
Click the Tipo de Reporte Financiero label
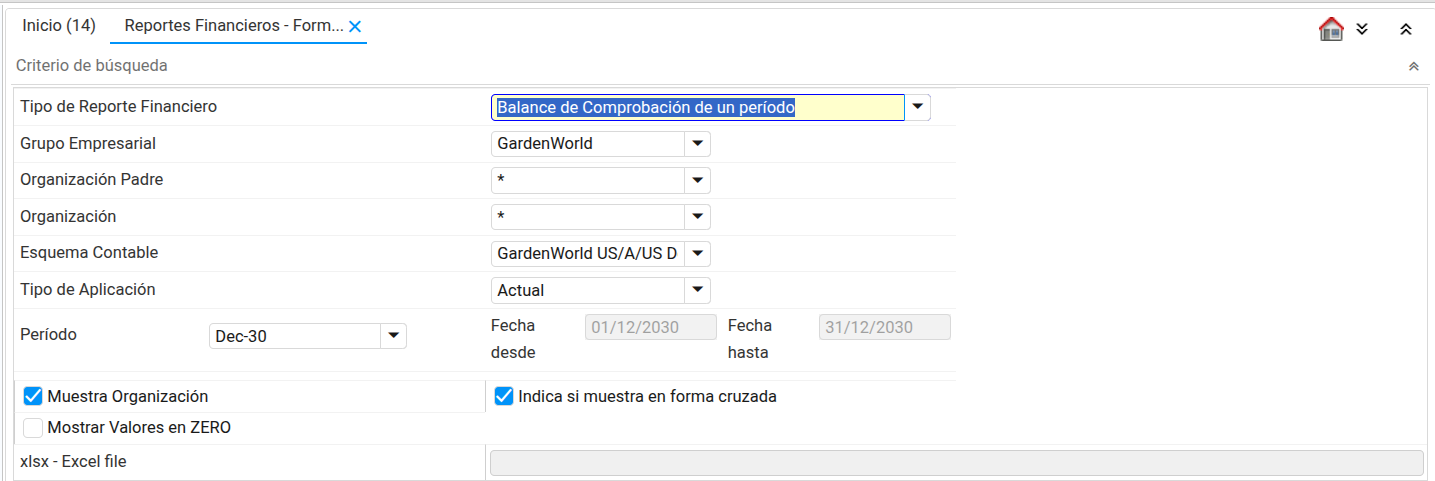(118, 106)
